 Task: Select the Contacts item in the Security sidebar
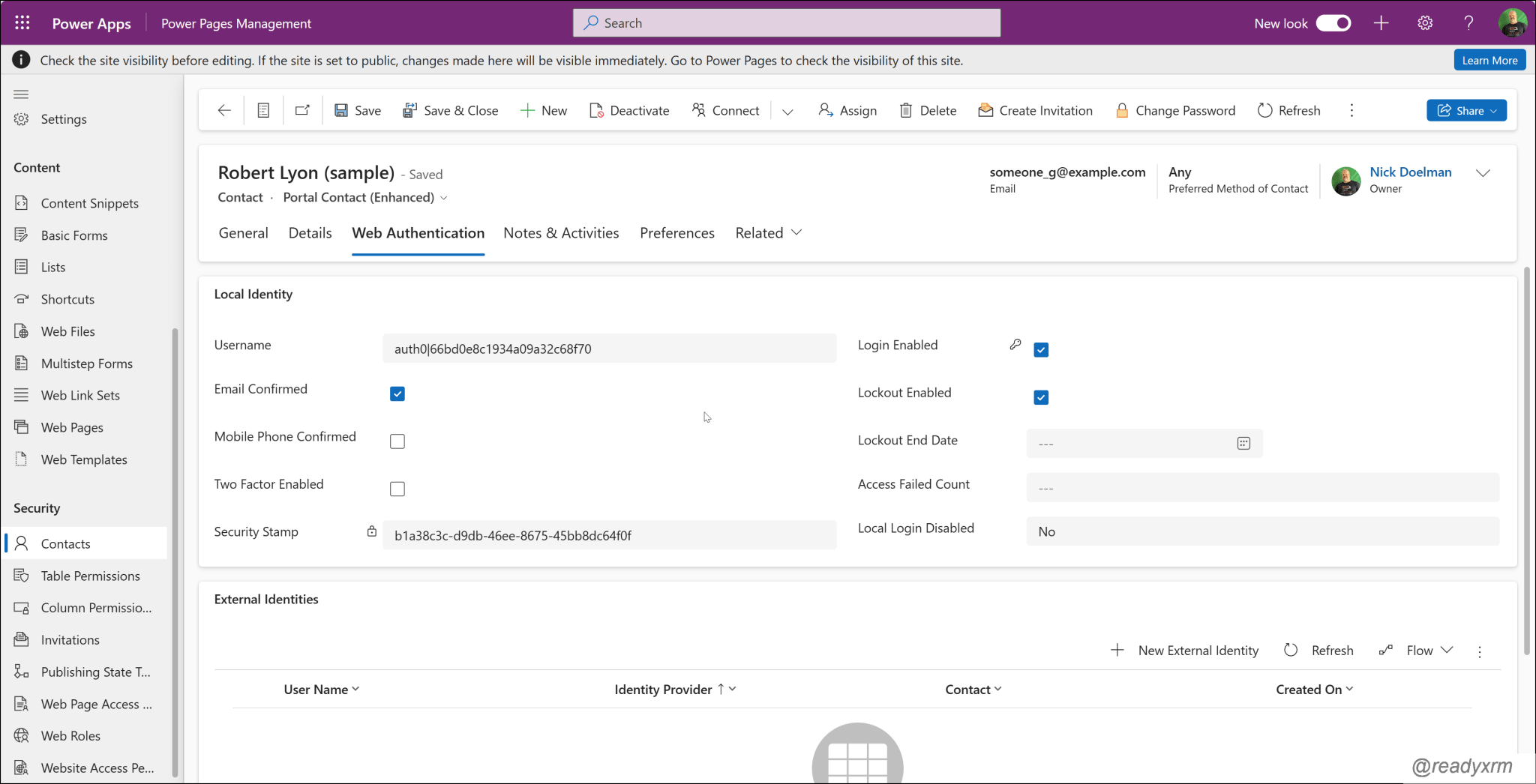[x=67, y=543]
